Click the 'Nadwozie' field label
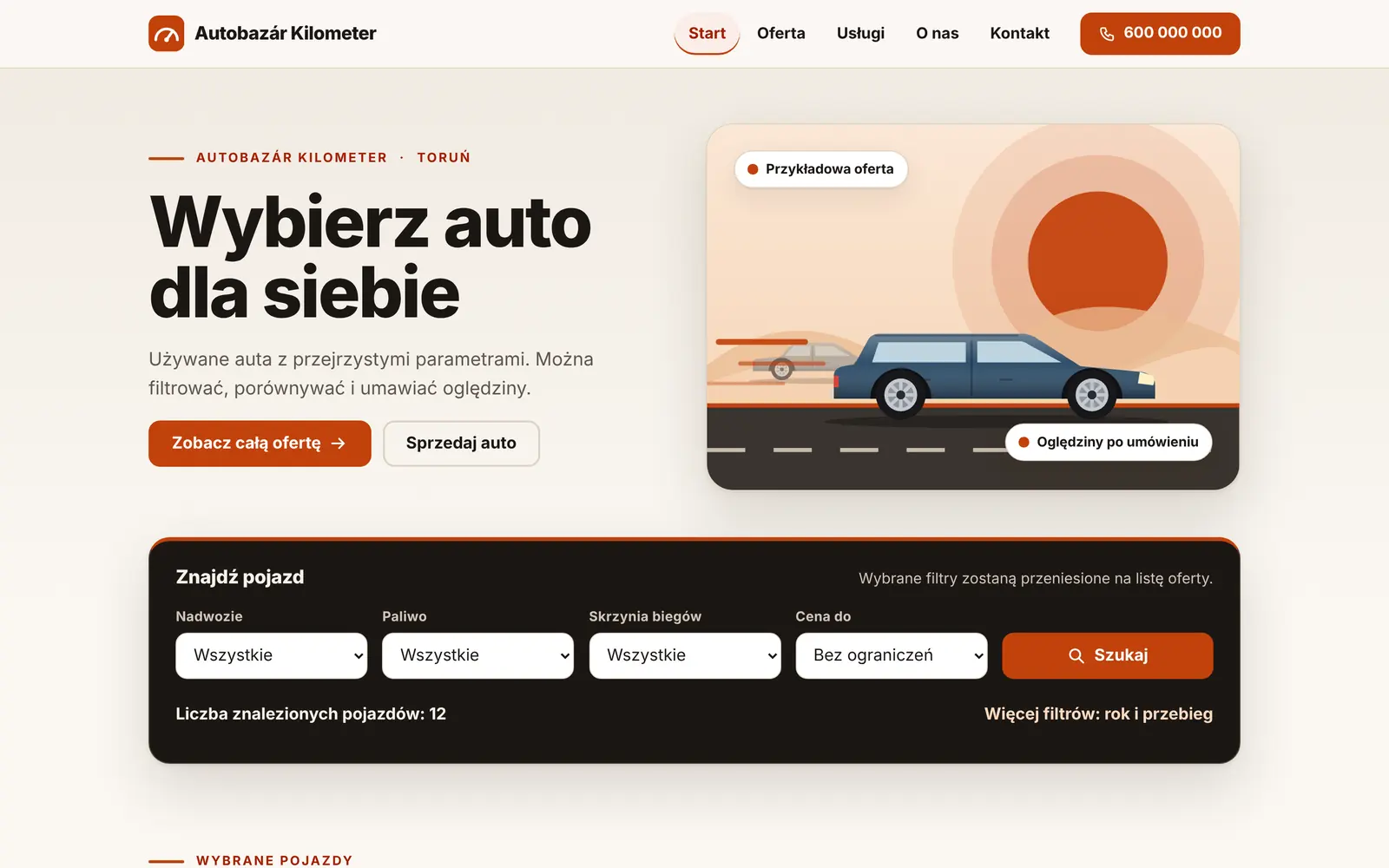The height and width of the screenshot is (868, 1389). [x=209, y=616]
